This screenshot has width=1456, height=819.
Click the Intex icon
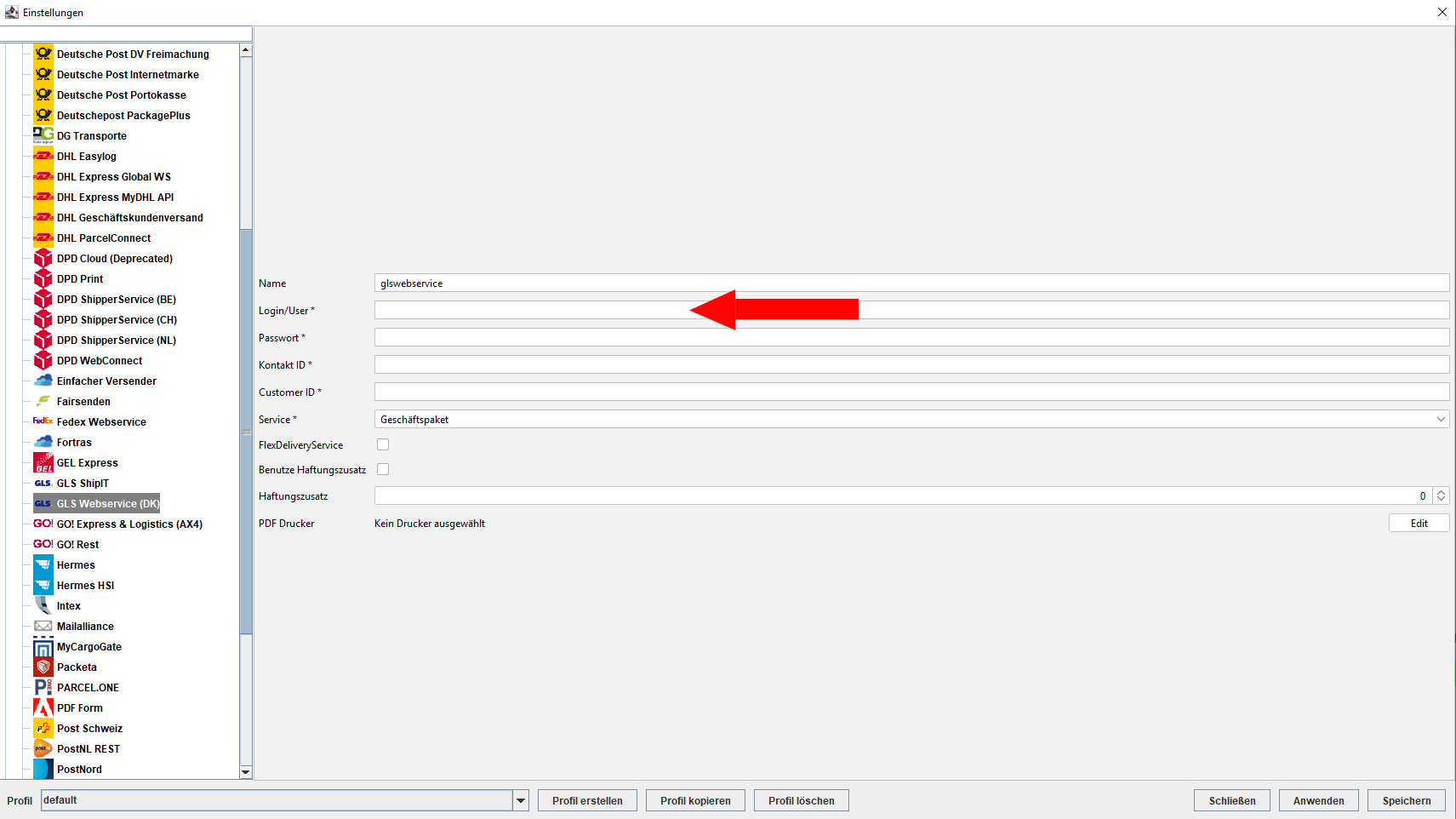point(43,605)
